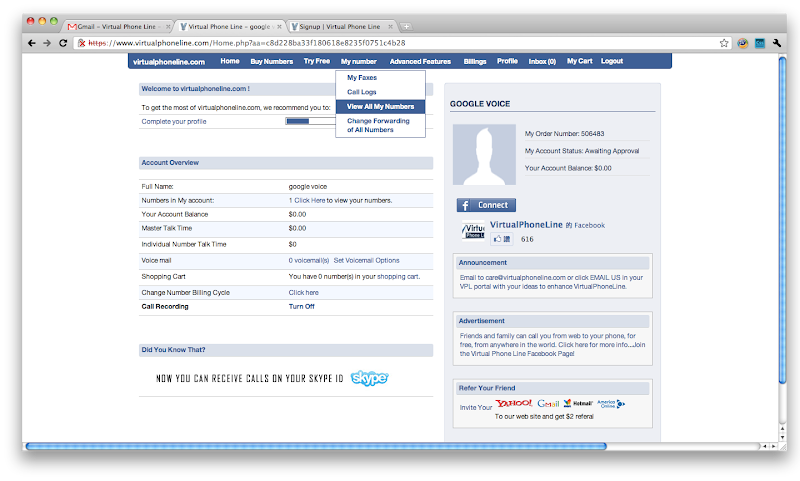800x481 pixels.
Task: Open the My number menu
Action: [359, 61]
